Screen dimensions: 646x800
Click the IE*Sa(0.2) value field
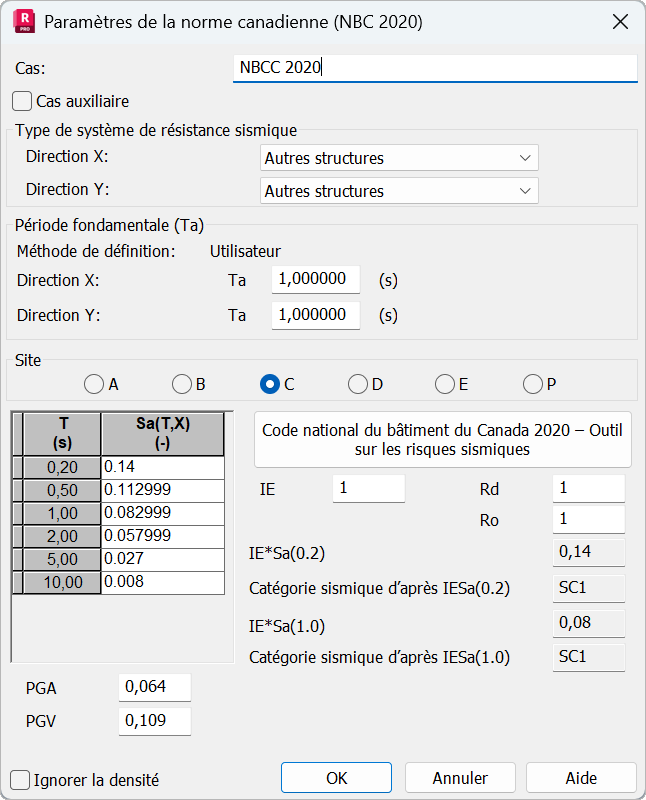point(589,552)
